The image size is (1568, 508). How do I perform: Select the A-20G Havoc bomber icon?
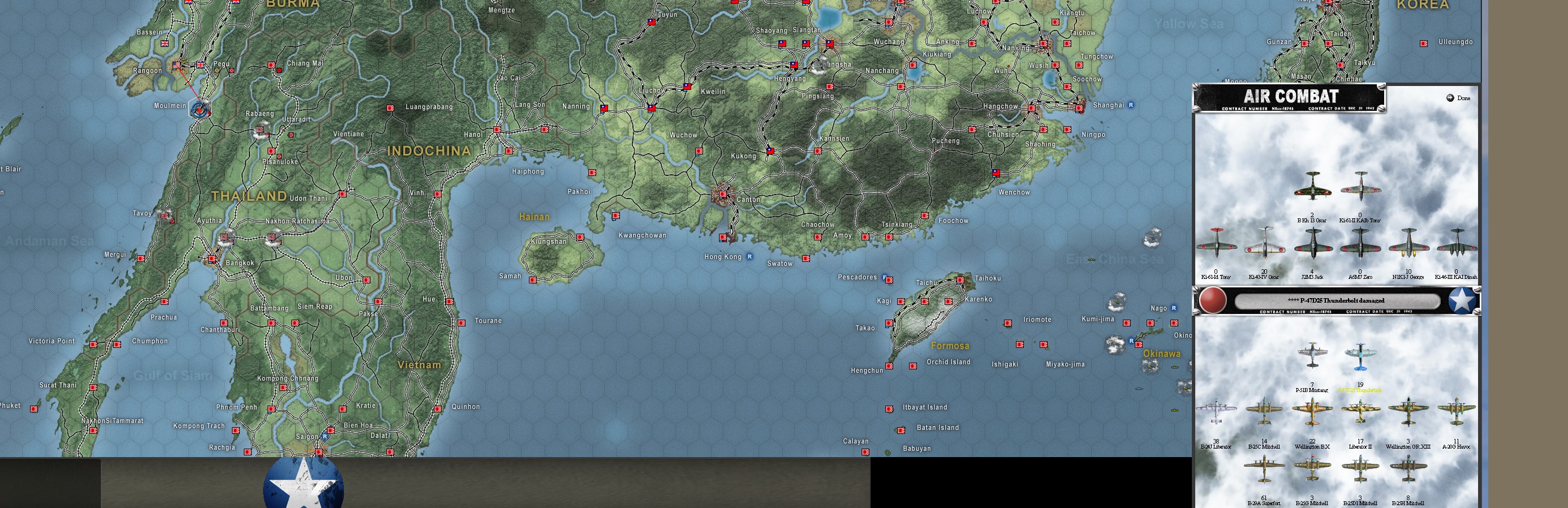[1456, 412]
